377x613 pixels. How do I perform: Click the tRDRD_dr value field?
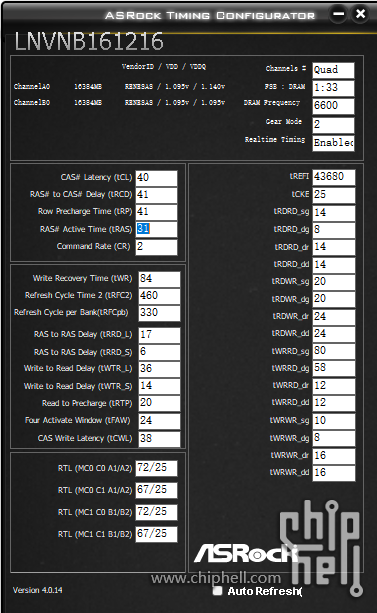[x=334, y=247]
